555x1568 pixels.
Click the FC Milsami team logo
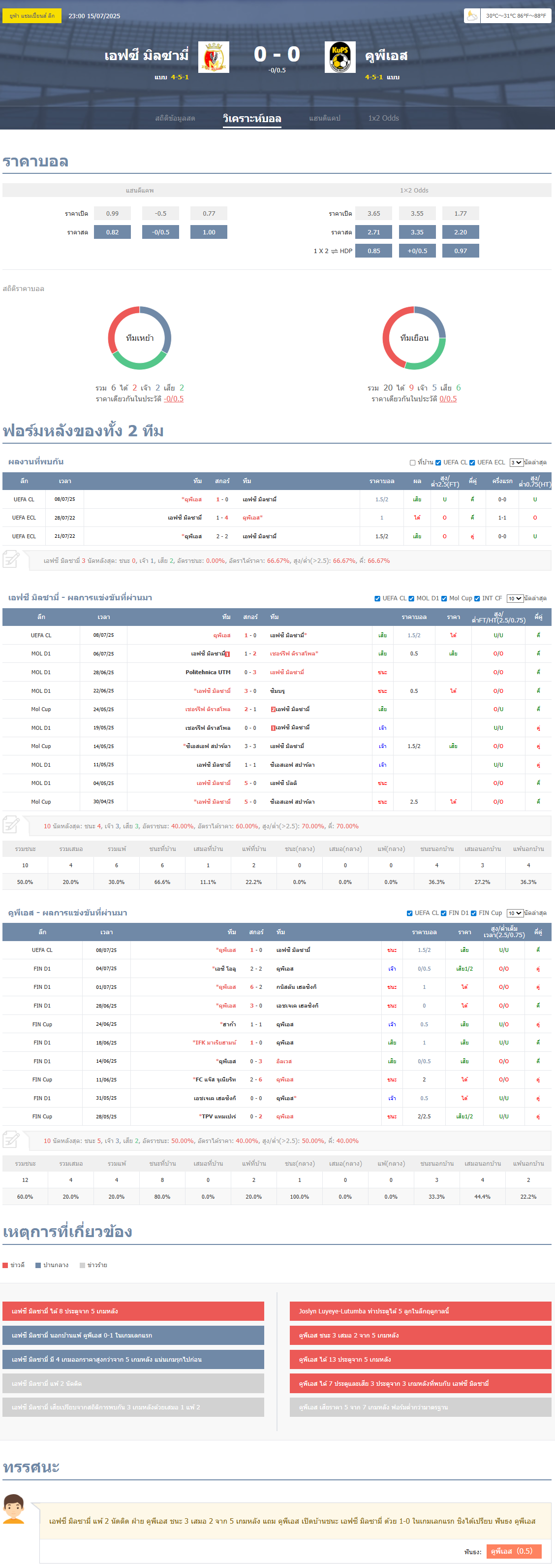pos(214,57)
